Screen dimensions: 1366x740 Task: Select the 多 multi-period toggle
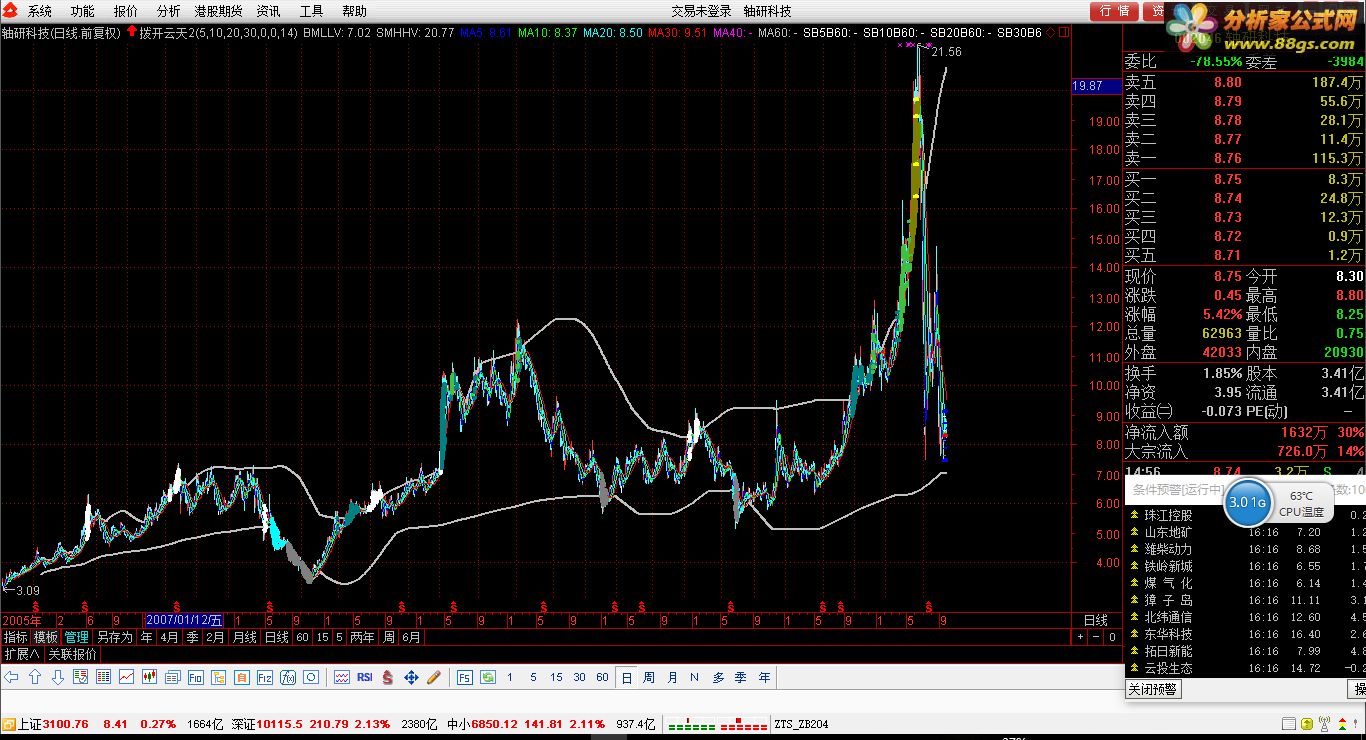click(x=718, y=677)
